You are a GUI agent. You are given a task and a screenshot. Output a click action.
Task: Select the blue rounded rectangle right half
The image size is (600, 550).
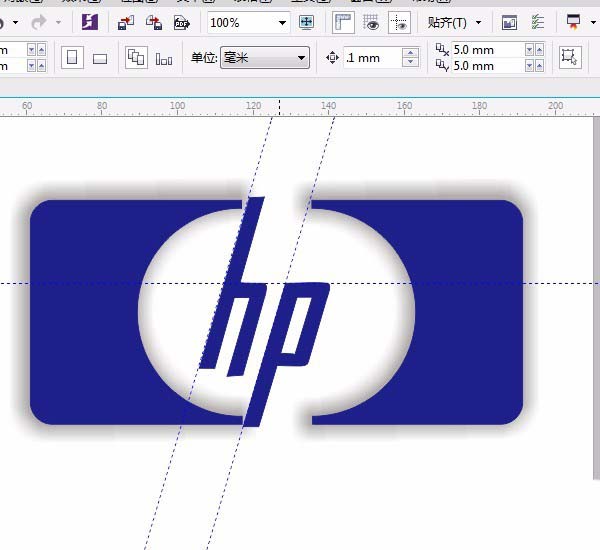(x=467, y=312)
